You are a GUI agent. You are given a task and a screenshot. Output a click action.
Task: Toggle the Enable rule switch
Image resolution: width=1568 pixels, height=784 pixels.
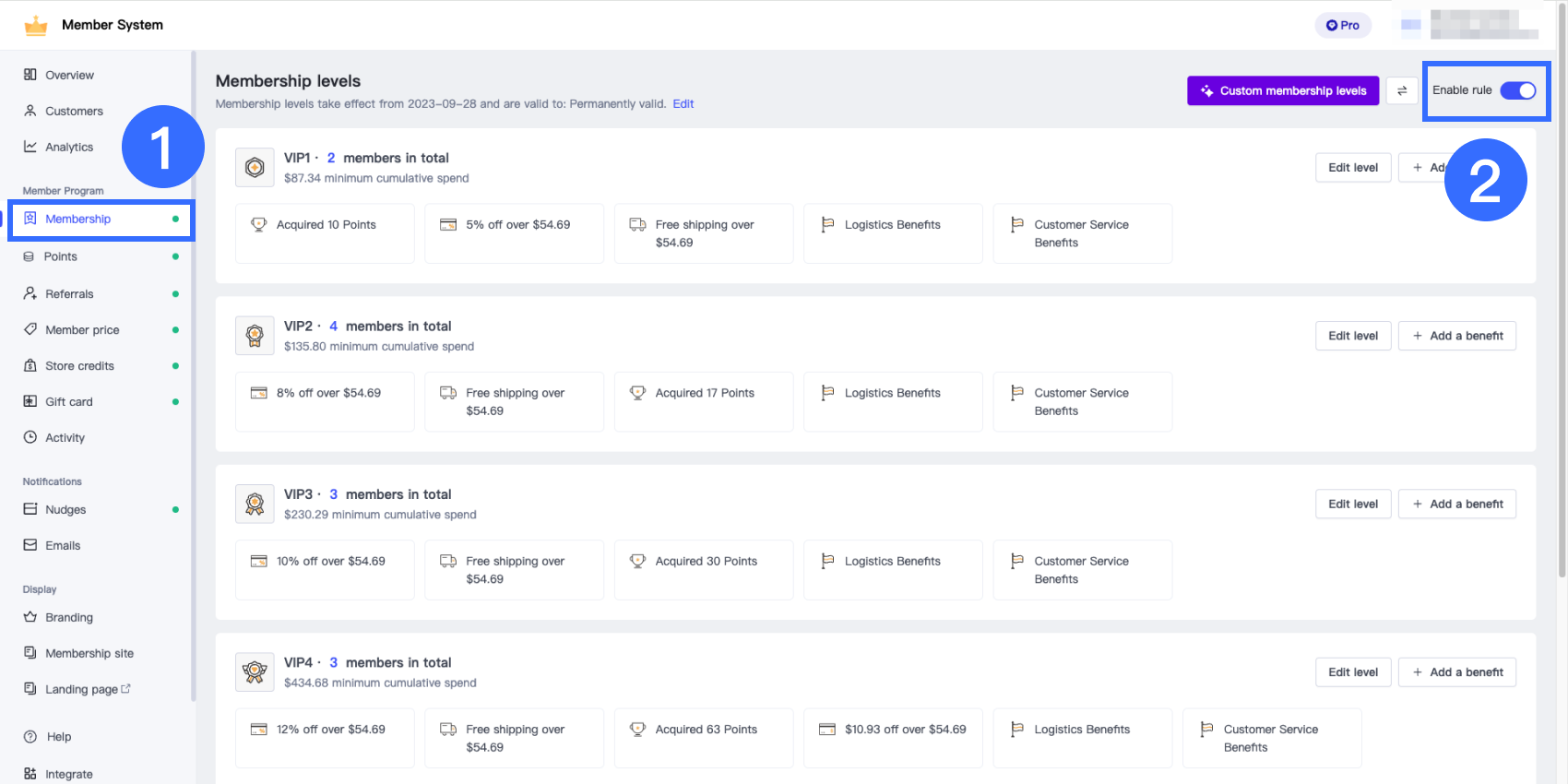pyautogui.click(x=1517, y=90)
